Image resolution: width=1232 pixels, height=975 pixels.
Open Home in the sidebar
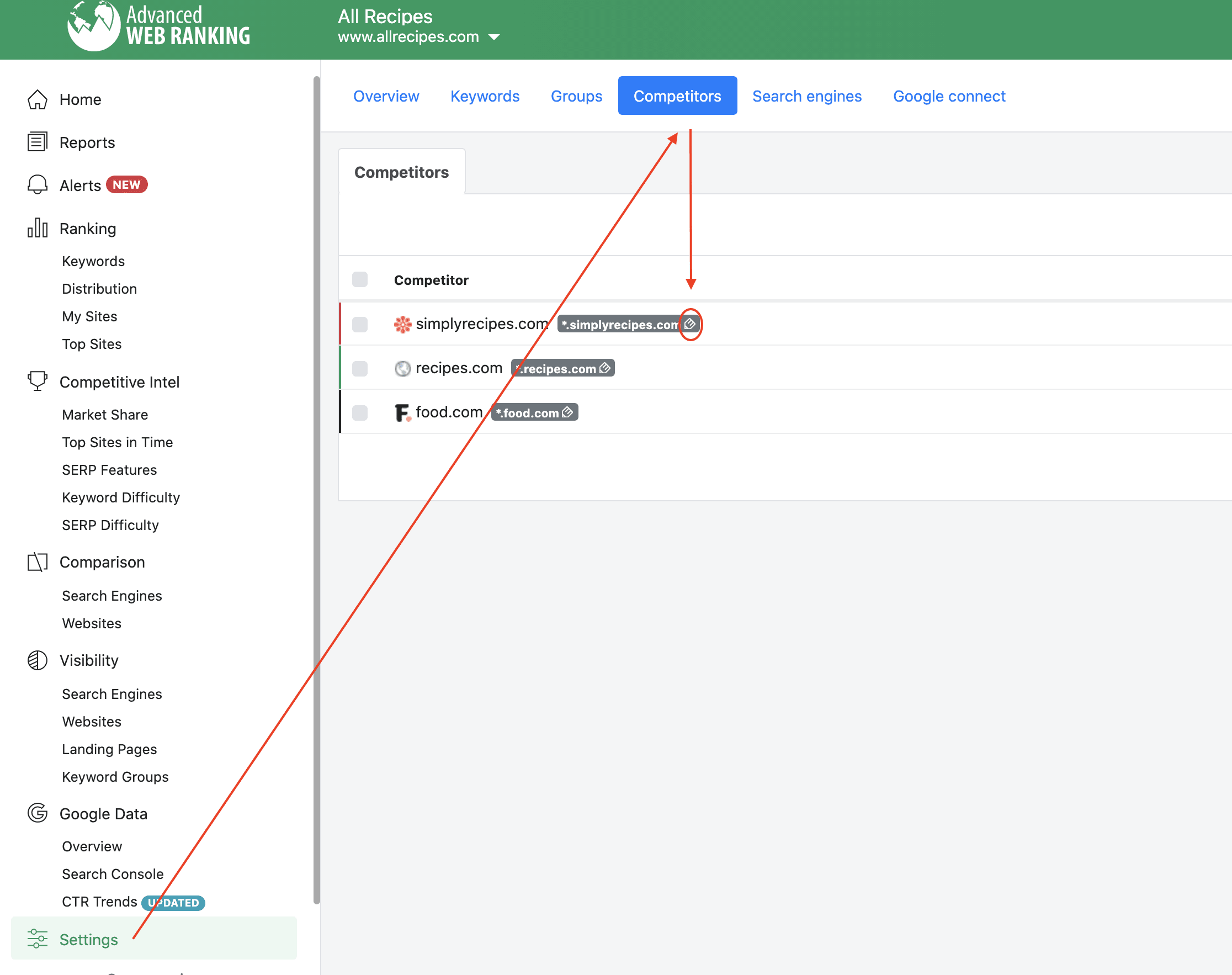(x=81, y=99)
